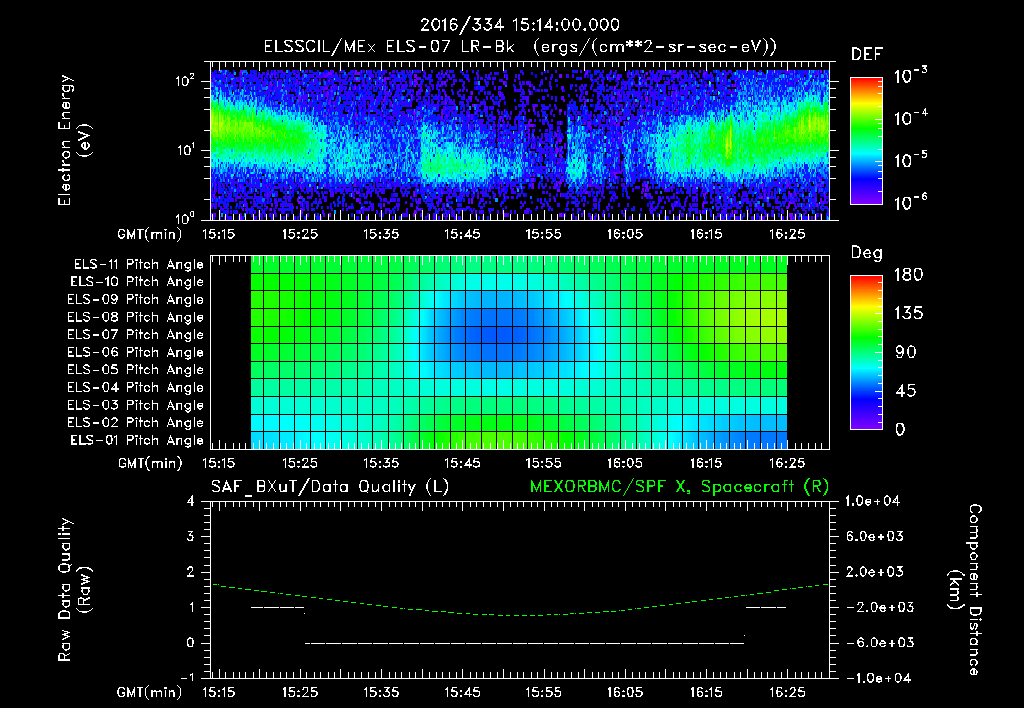Click the 15:45 tick under spectrogram
Viewport: 1024px width, 708px height.
tap(462, 234)
